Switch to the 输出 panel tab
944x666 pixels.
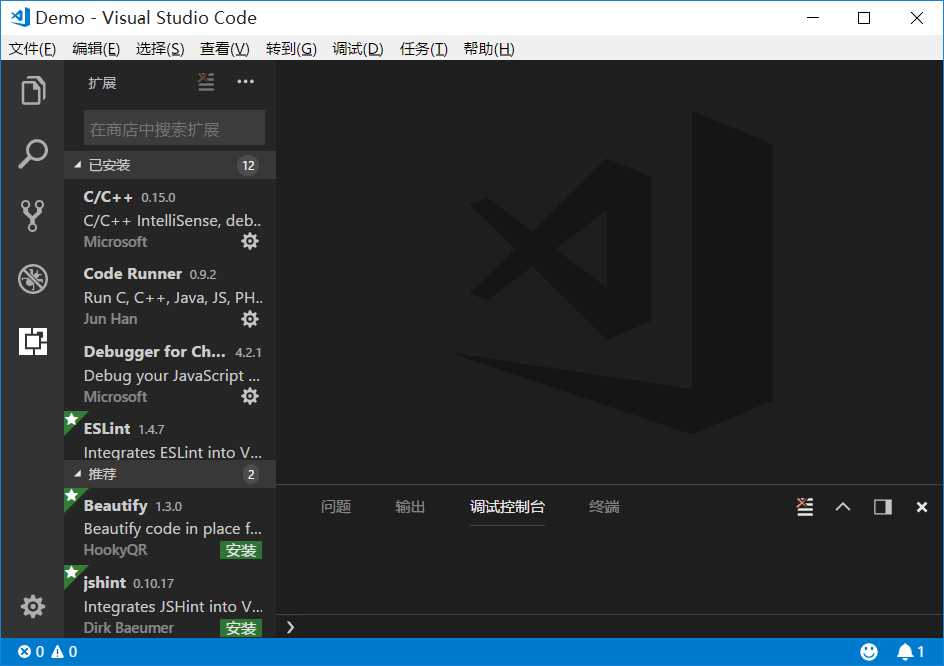[410, 507]
